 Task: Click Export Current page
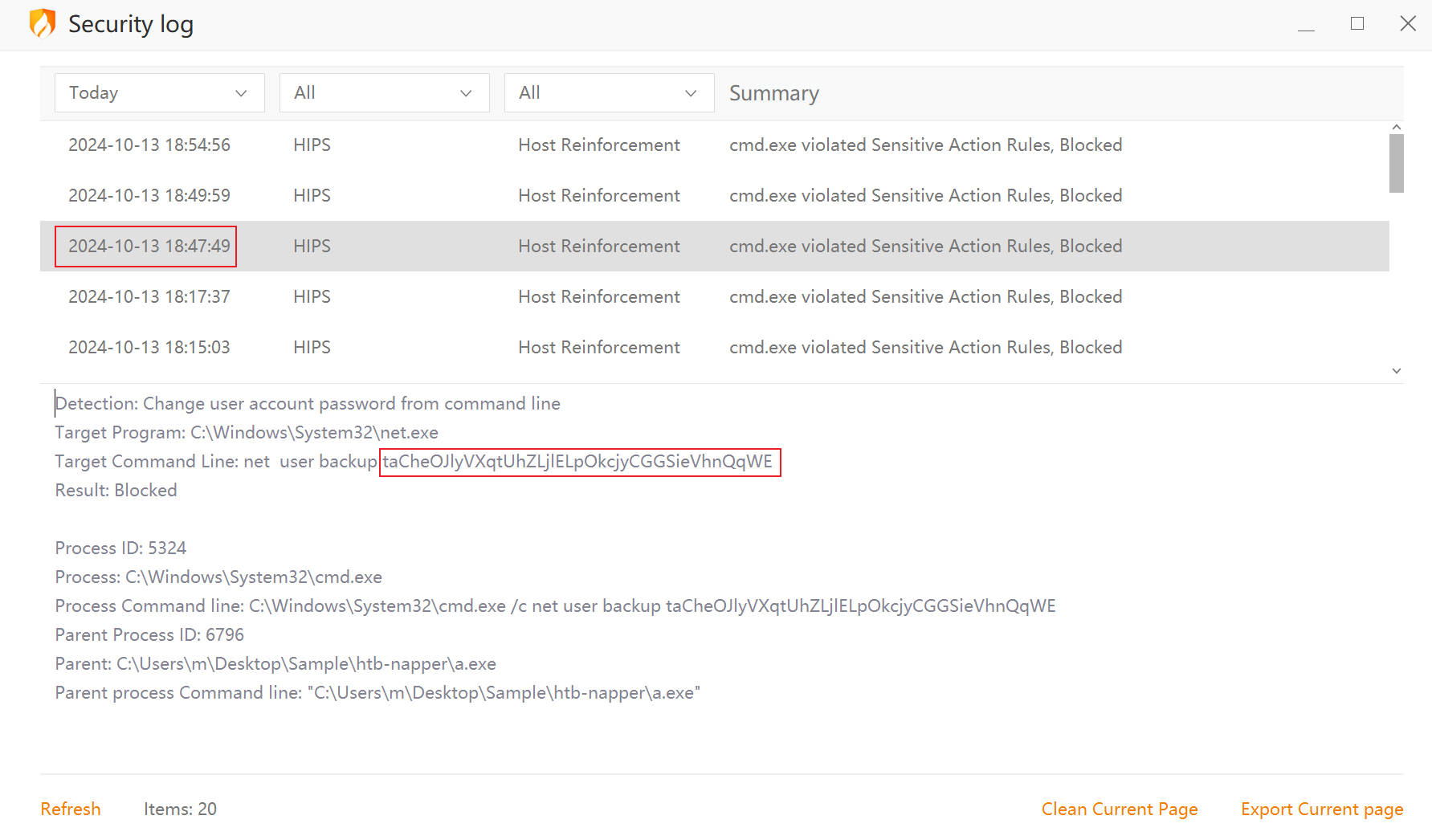pyautogui.click(x=1322, y=809)
